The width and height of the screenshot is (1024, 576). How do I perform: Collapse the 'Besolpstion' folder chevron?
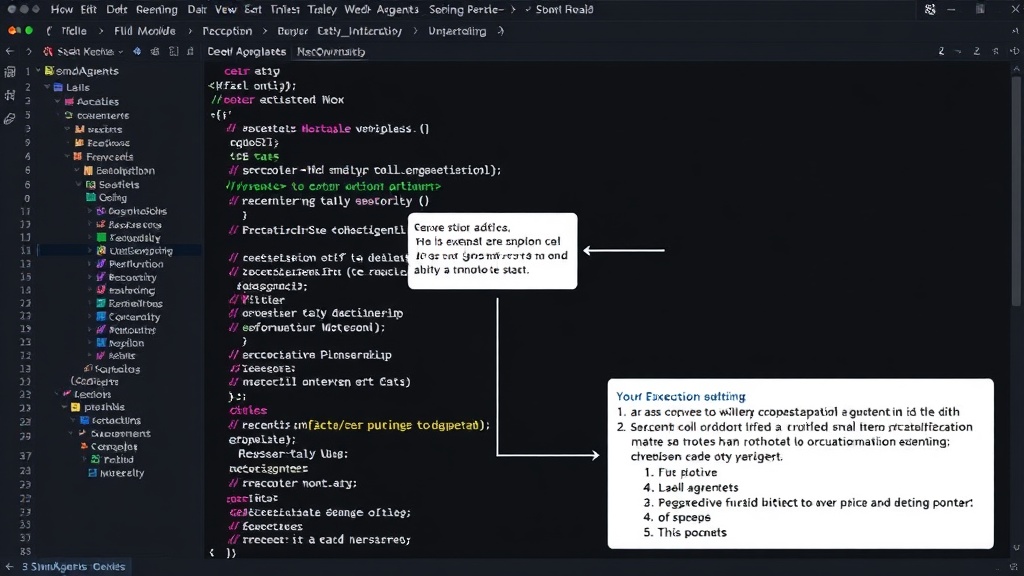pyautogui.click(x=77, y=170)
